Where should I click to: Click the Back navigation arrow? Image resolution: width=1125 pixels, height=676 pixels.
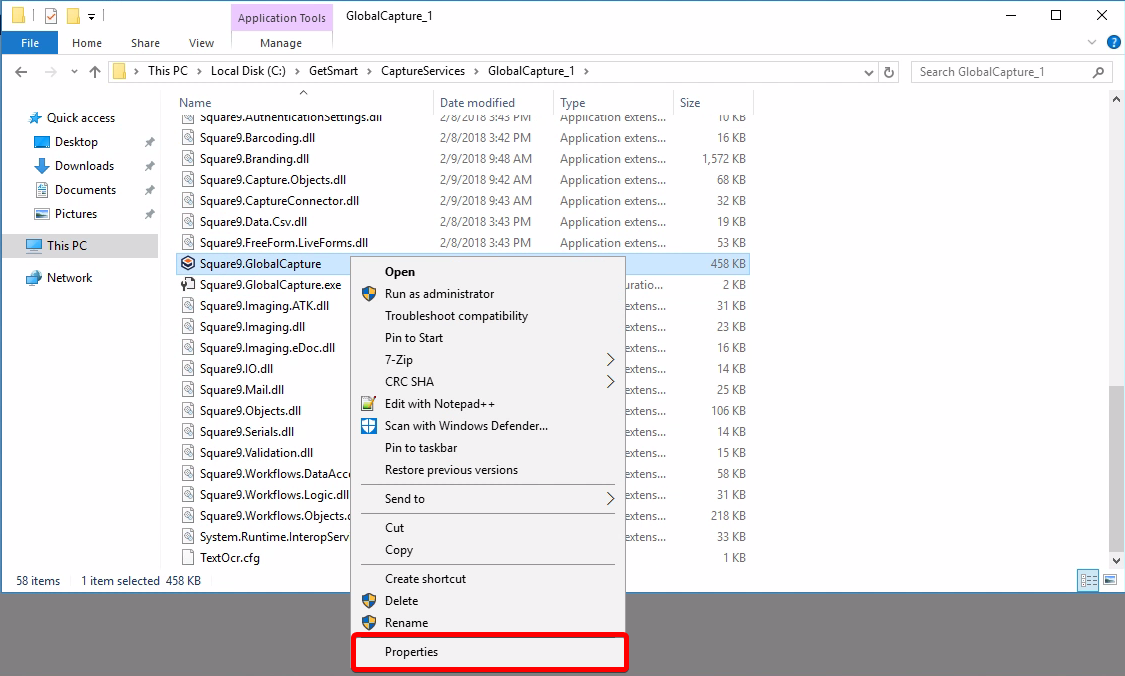point(21,71)
